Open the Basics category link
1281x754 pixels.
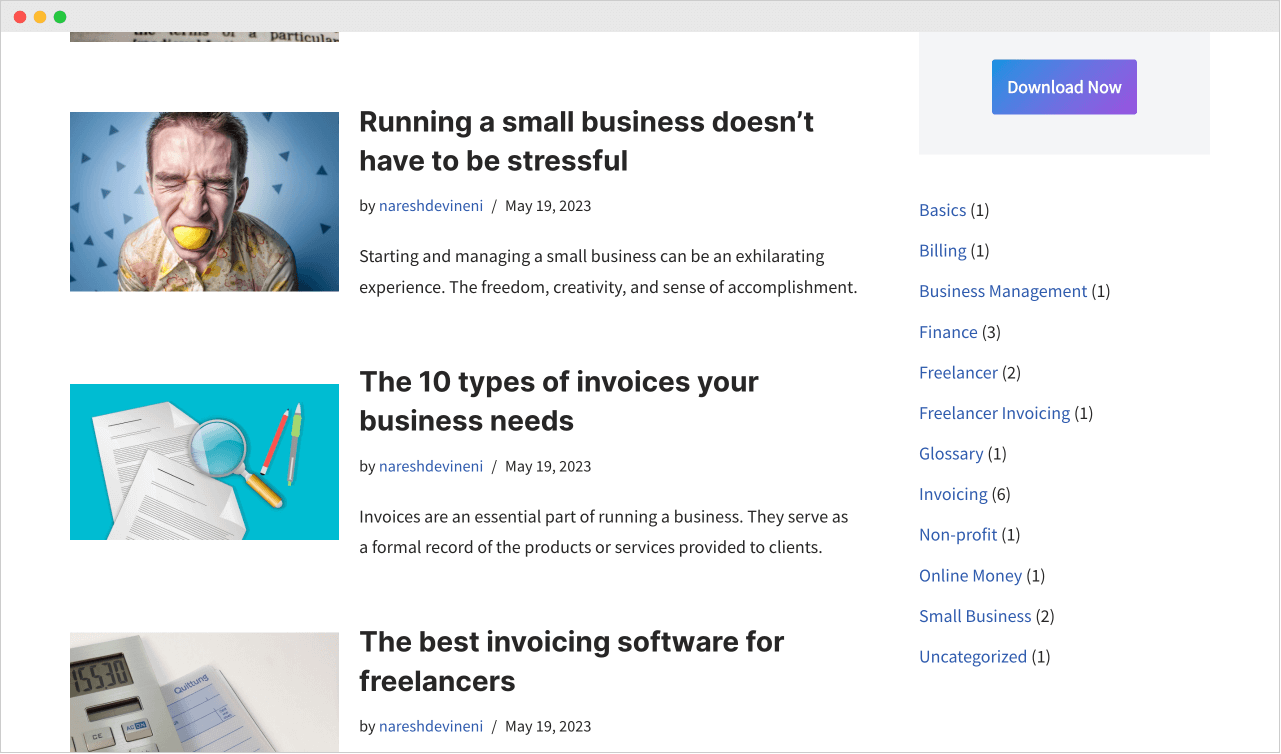click(x=942, y=210)
